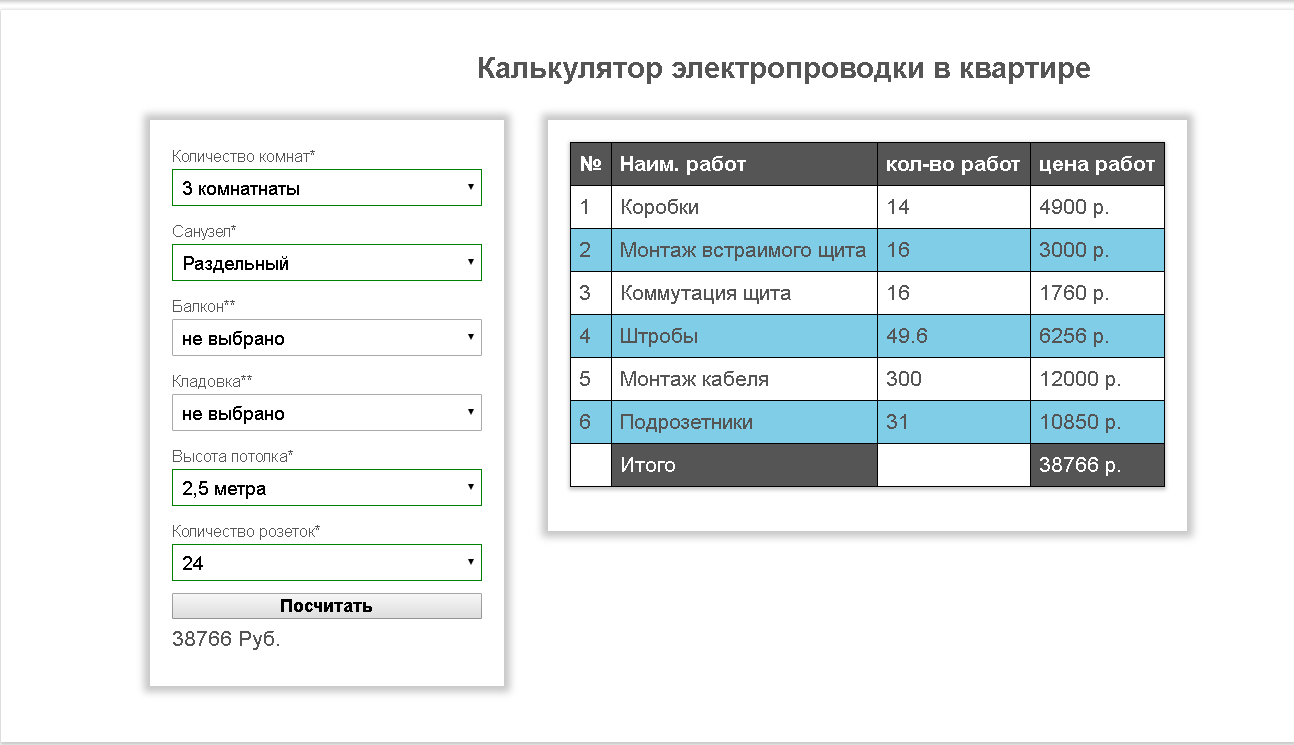The image size is (1294, 745).
Task: Click the Итого total 38766 р. cell
Action: pyautogui.click(x=1097, y=465)
